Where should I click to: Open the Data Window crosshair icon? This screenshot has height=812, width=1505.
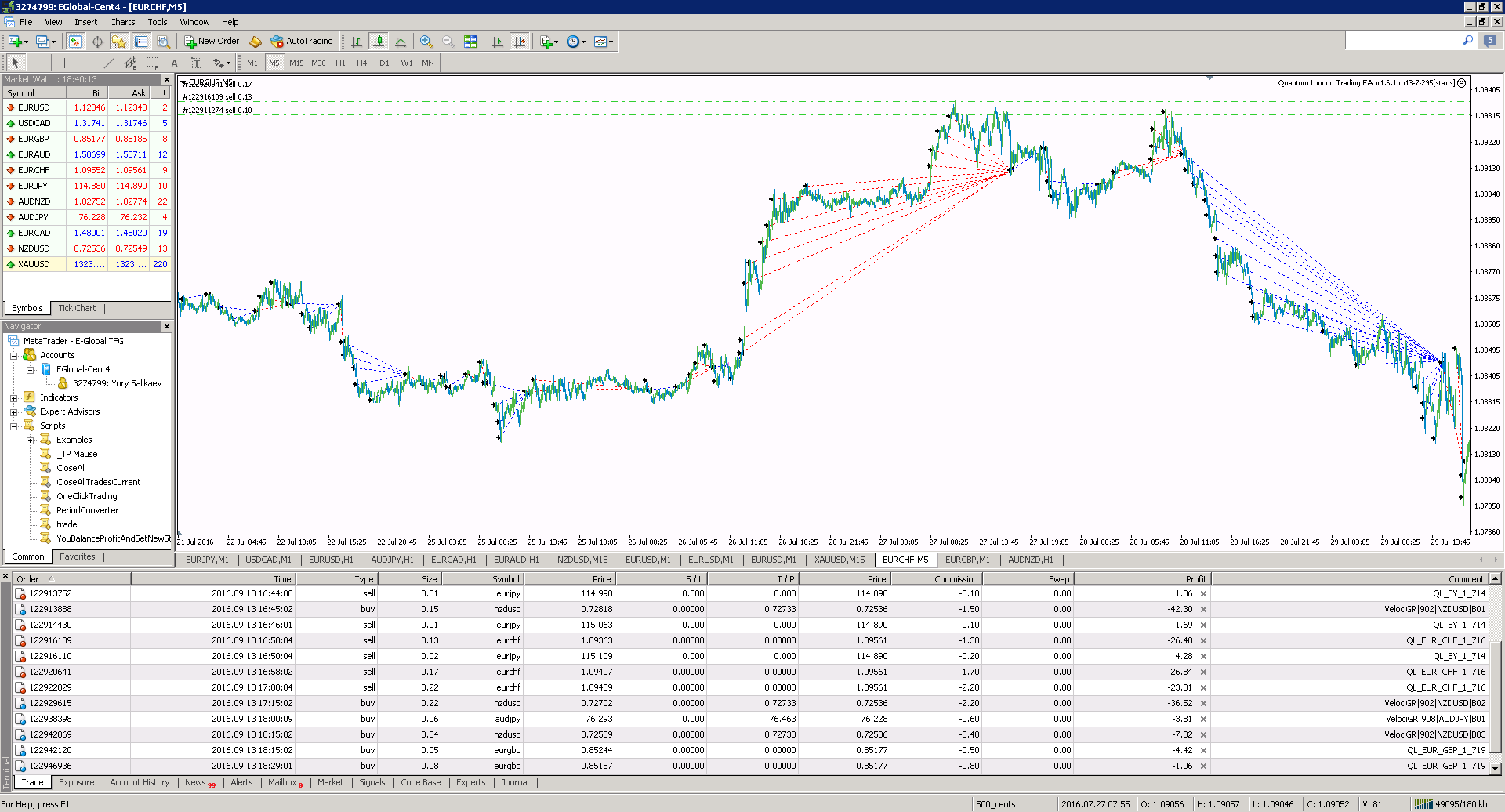click(x=97, y=42)
